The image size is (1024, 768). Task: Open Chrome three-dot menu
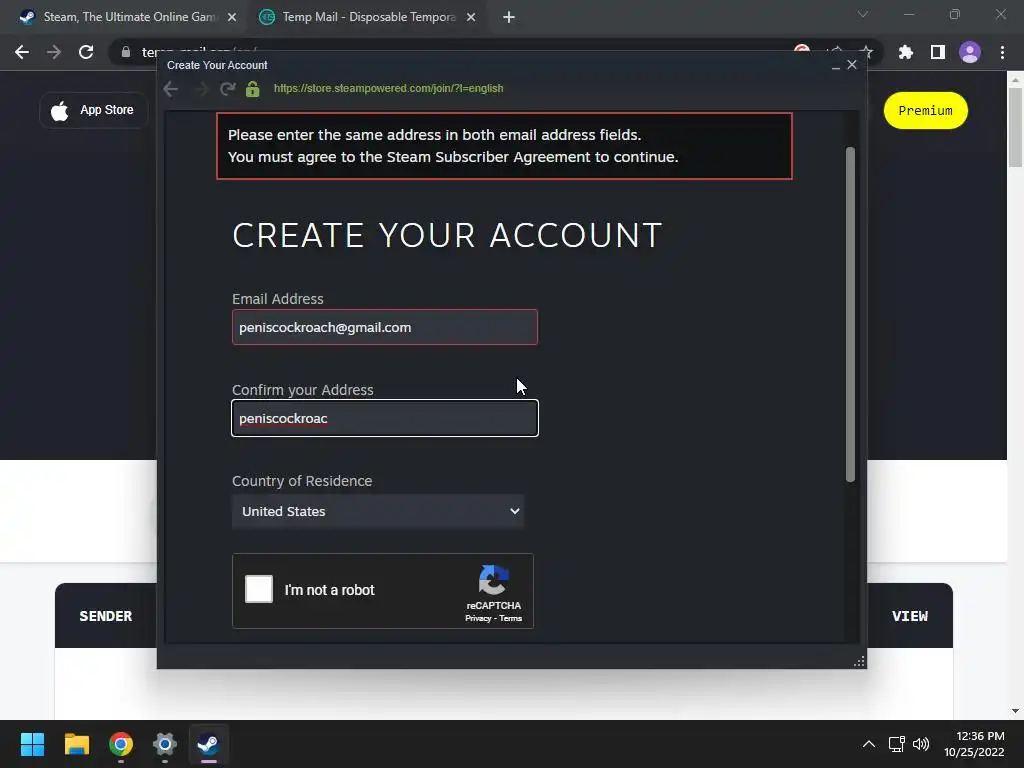point(1002,52)
